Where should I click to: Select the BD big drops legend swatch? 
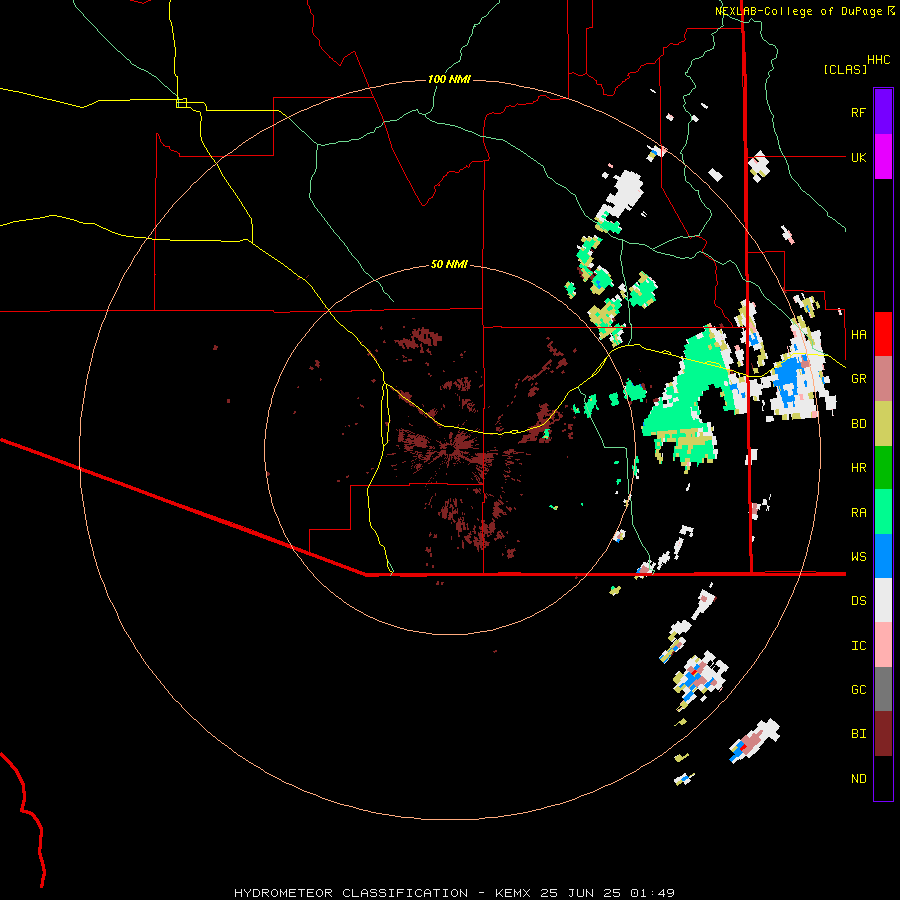coord(883,424)
